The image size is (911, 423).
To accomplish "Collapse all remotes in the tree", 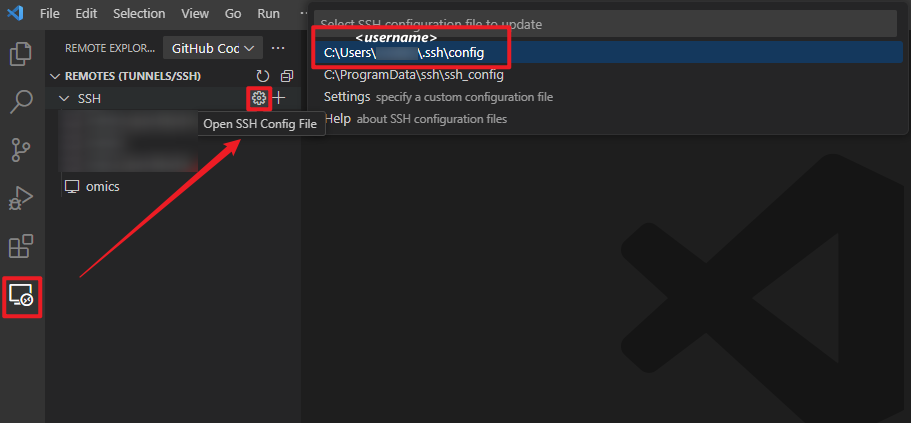I will tap(287, 76).
